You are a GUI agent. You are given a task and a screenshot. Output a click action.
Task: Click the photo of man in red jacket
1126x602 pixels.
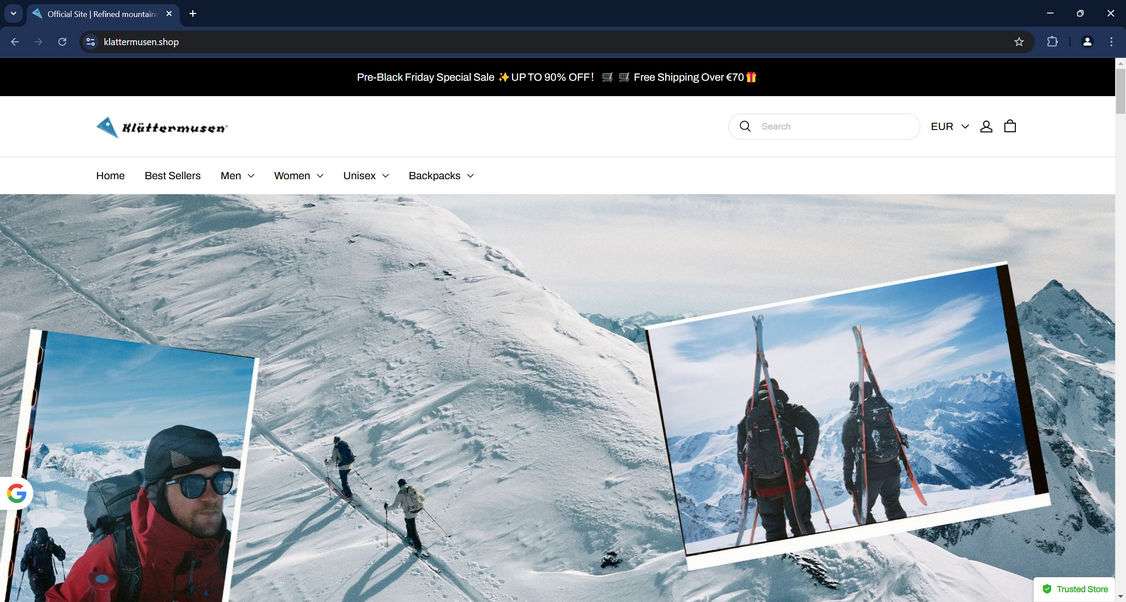[x=129, y=467]
